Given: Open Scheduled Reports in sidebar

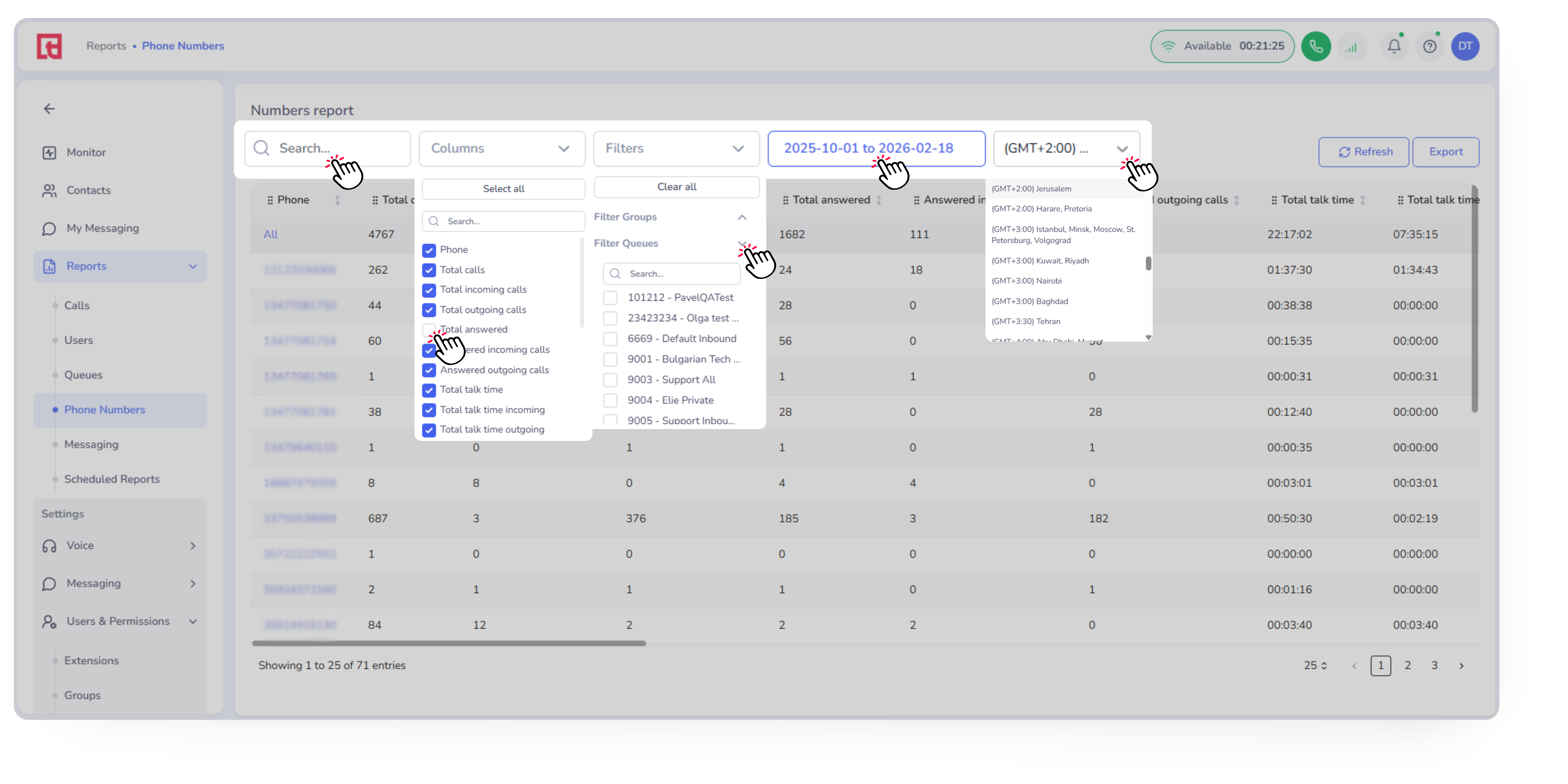Looking at the screenshot, I should [x=112, y=479].
